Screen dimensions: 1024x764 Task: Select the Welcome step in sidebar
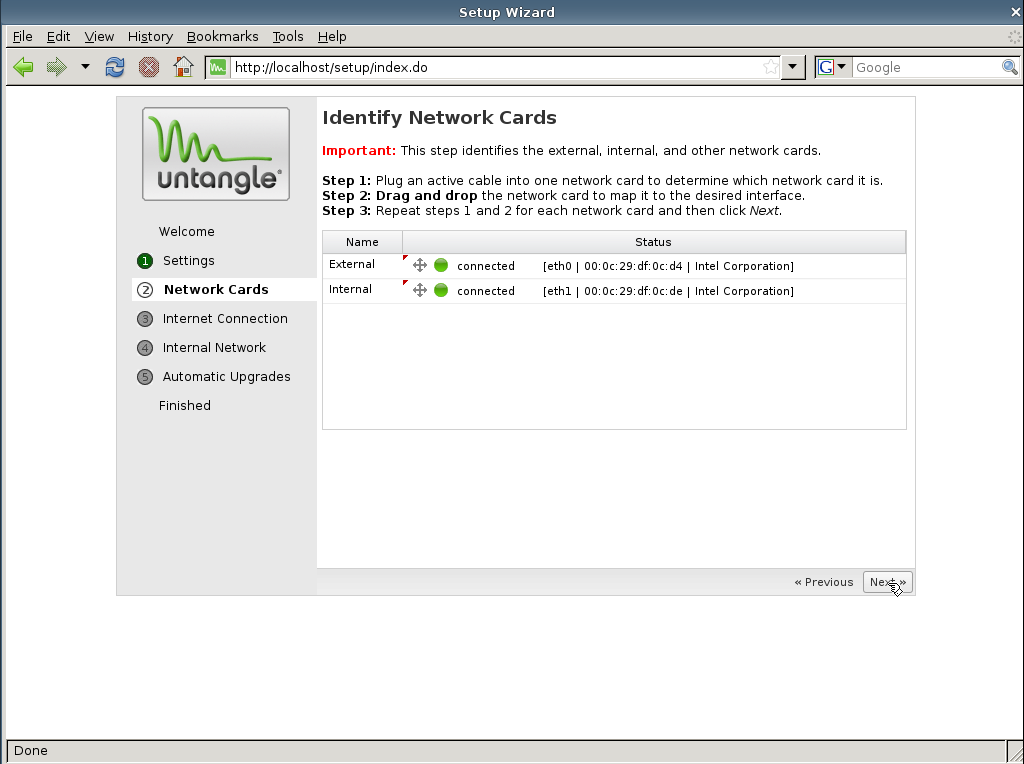[x=186, y=232]
